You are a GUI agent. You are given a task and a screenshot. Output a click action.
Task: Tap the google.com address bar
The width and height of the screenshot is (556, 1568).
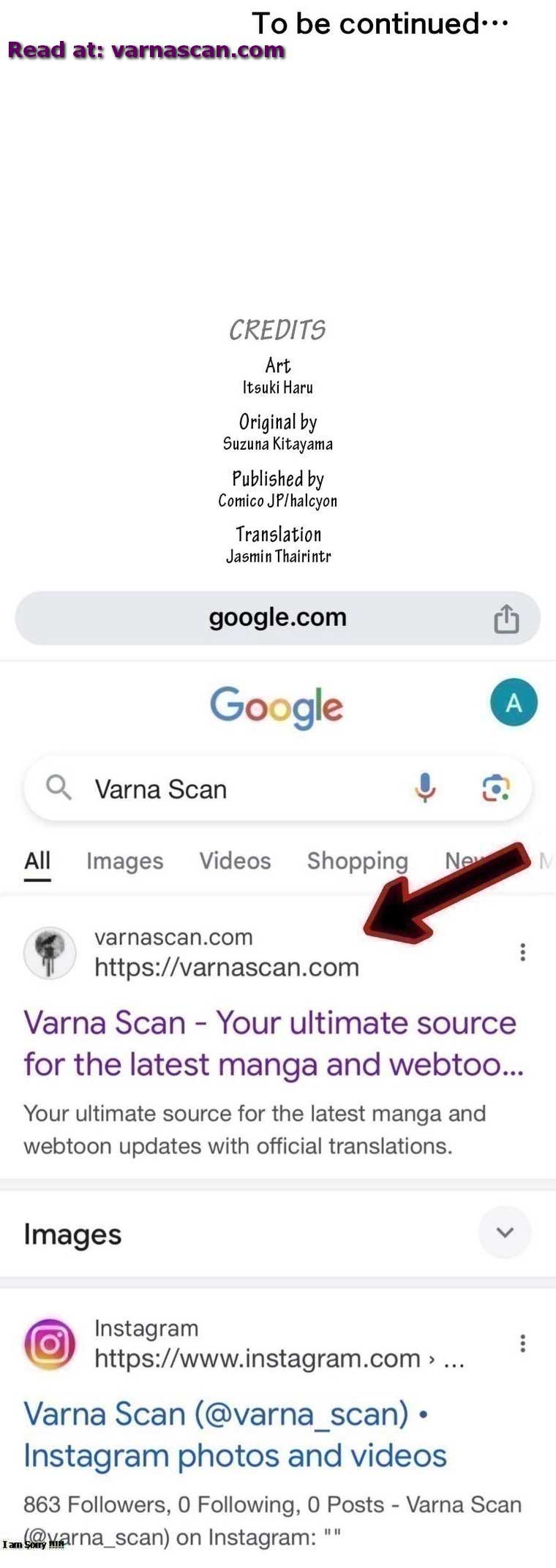(278, 618)
